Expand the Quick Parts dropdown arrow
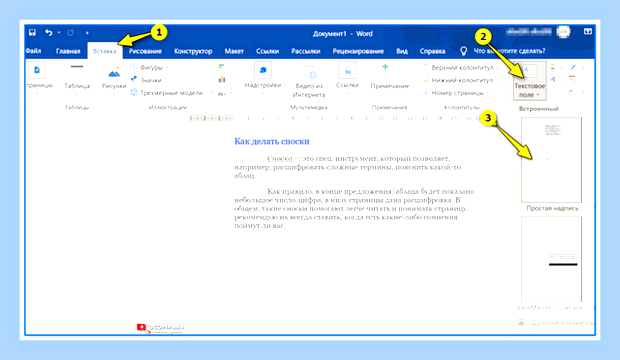The height and width of the screenshot is (360, 620). pyautogui.click(x=561, y=67)
